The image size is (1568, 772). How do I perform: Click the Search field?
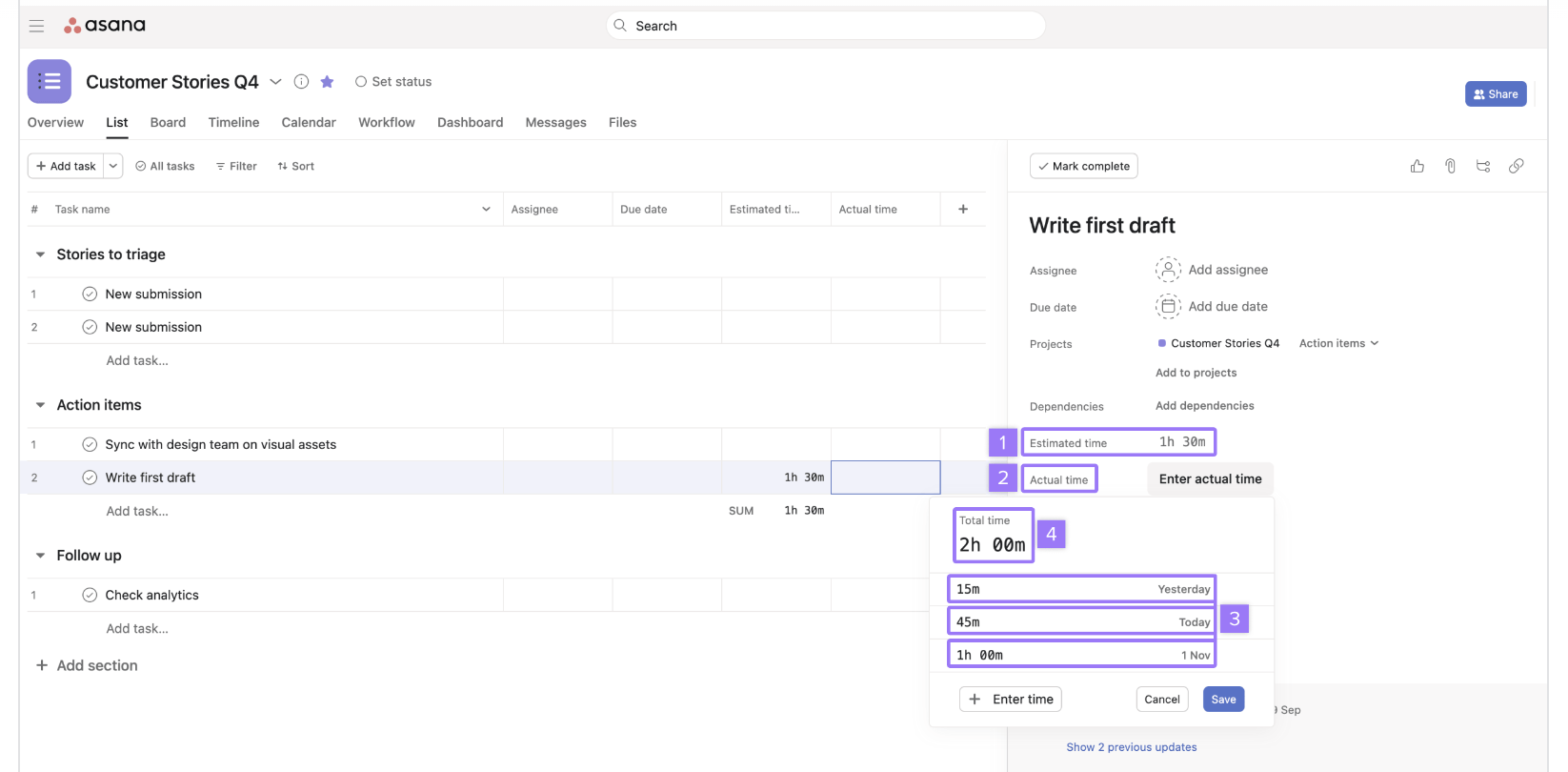[x=825, y=26]
